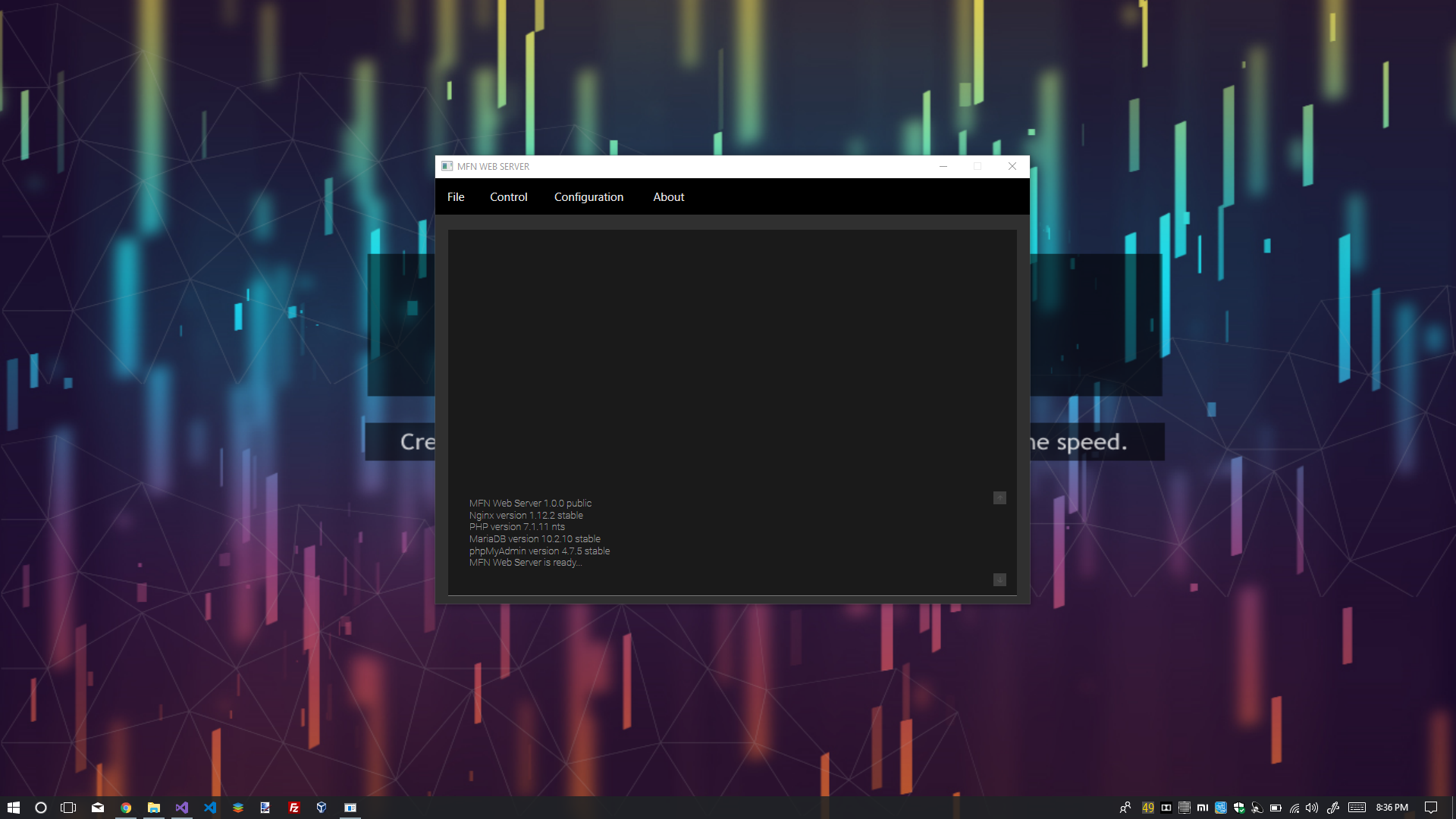Open File Explorer from the taskbar
1456x819 pixels.
(x=154, y=808)
